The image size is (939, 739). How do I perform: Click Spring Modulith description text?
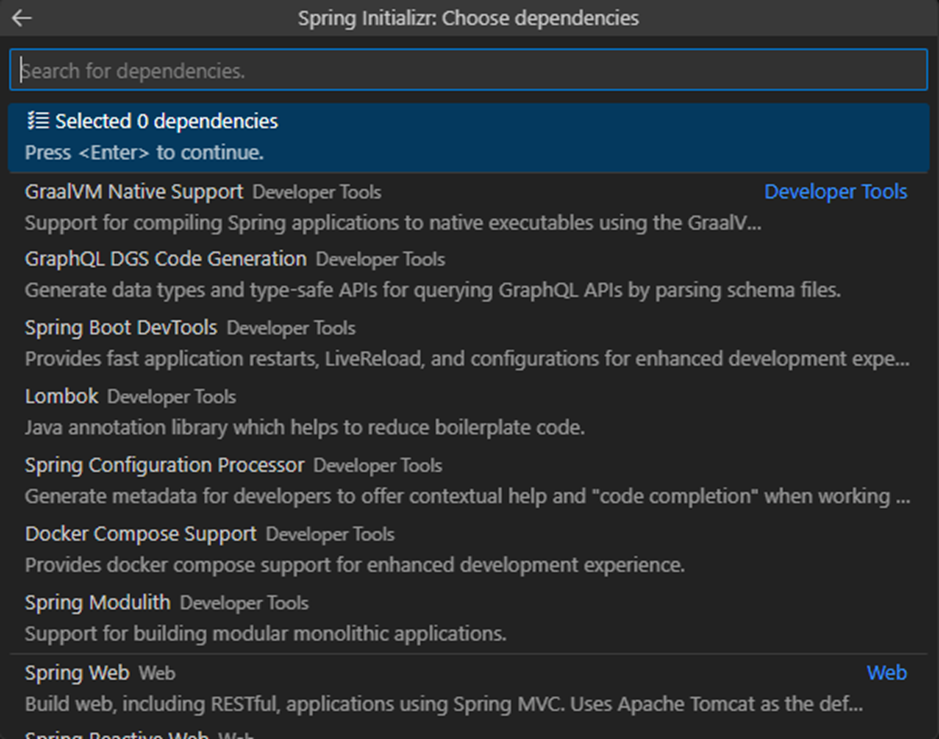click(265, 633)
